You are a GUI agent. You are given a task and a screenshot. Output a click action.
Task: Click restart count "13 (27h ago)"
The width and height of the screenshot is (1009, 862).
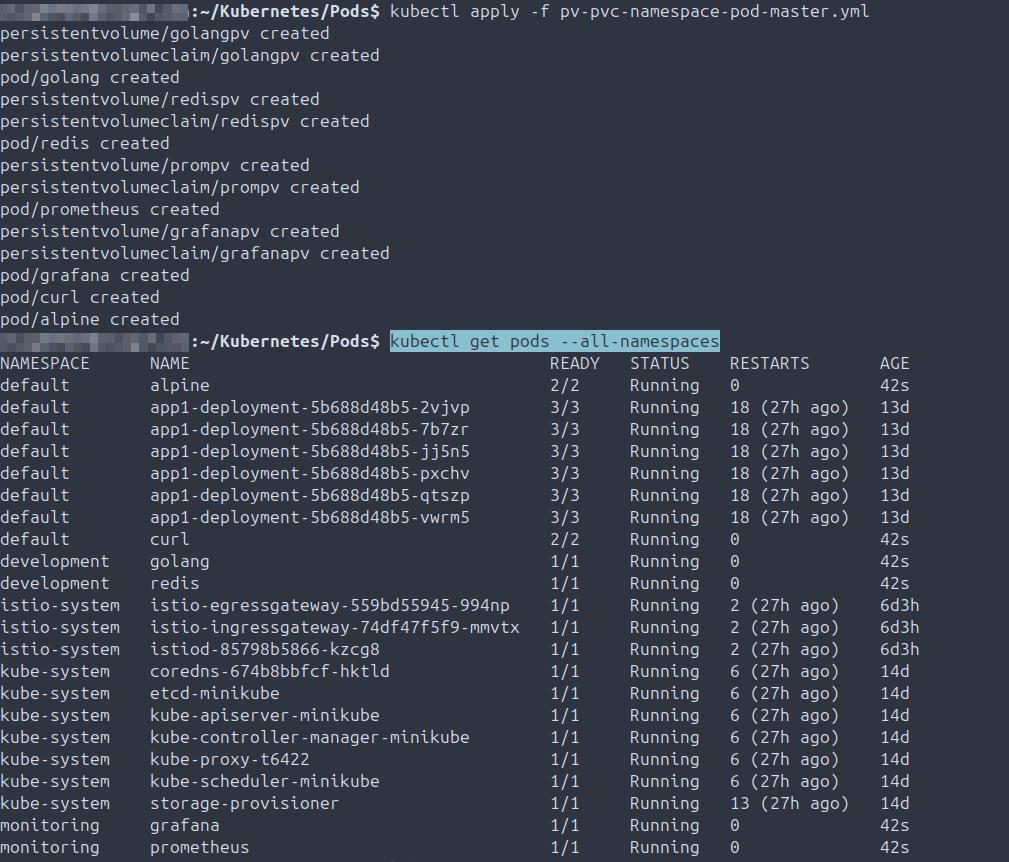click(x=789, y=804)
